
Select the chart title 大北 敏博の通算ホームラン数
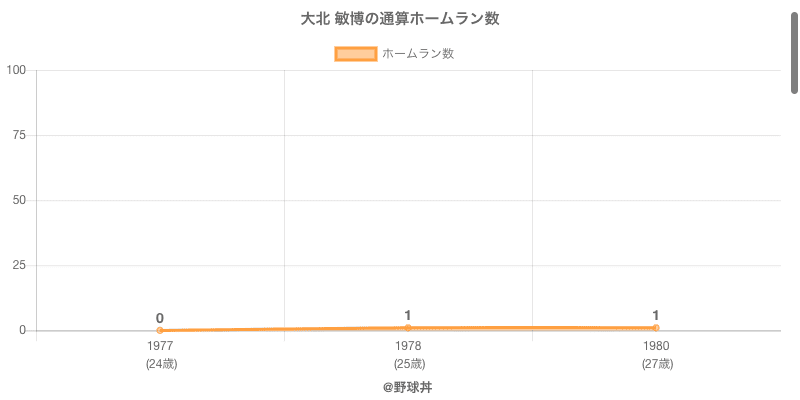[x=400, y=19]
